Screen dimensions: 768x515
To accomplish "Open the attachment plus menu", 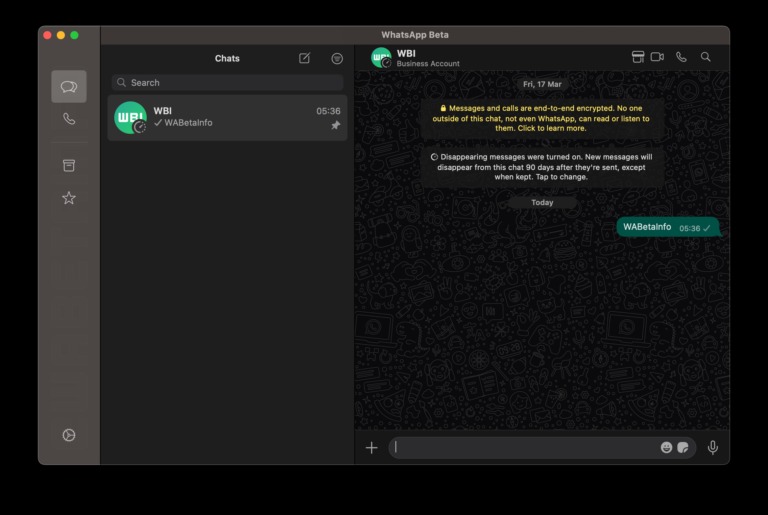I will (x=372, y=448).
